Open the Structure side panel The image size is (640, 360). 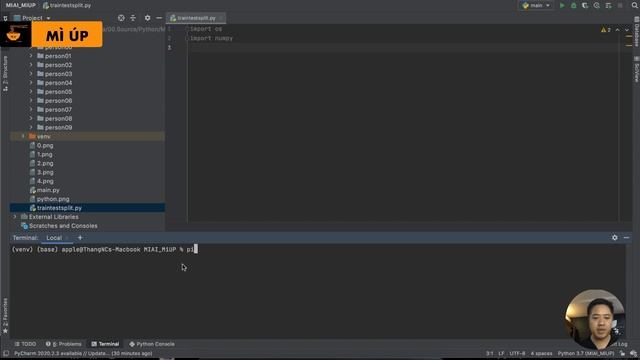[5, 73]
